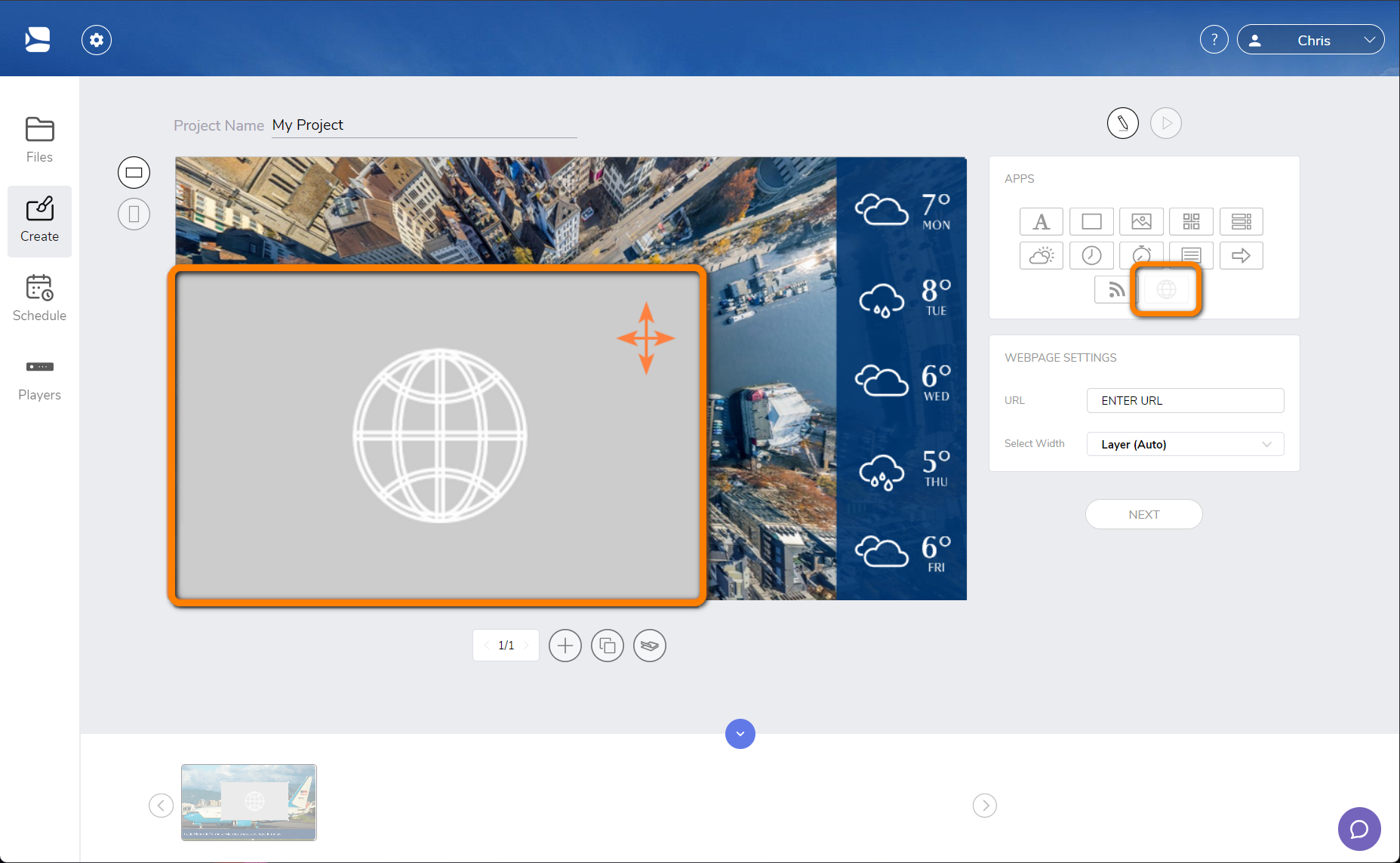Add the text lines ticker app

coord(1191,254)
